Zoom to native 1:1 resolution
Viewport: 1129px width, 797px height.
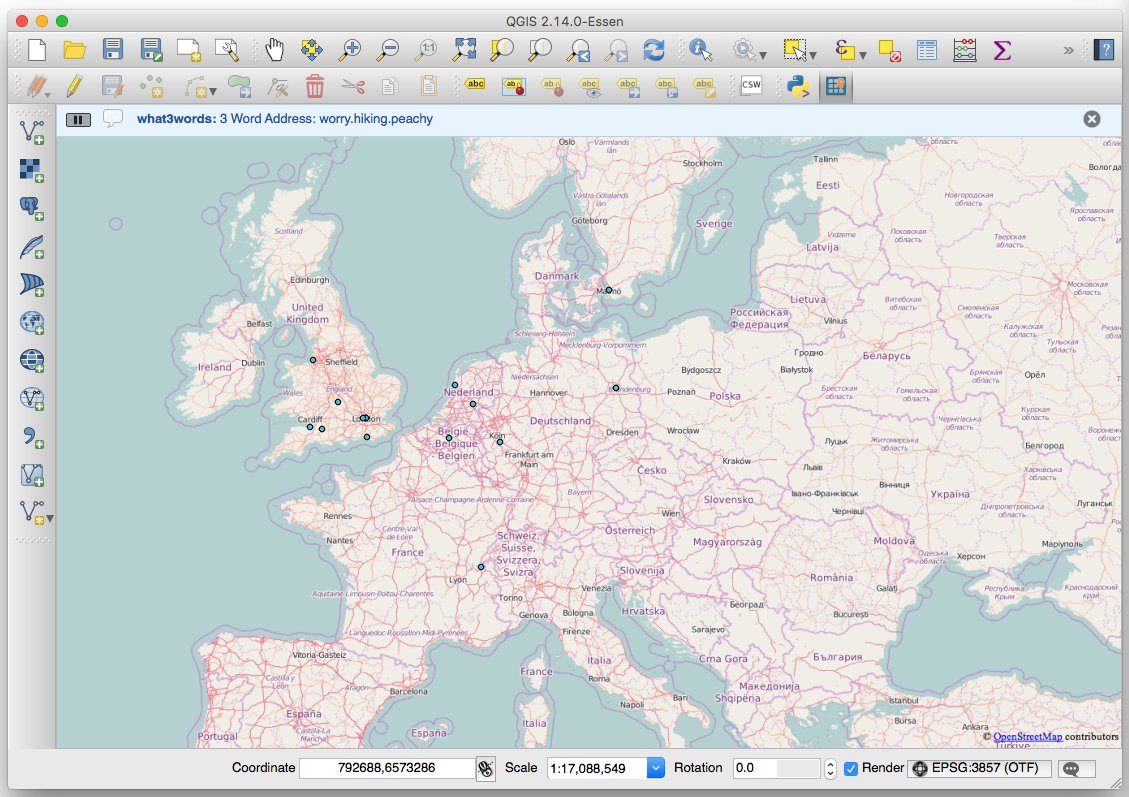tap(426, 50)
